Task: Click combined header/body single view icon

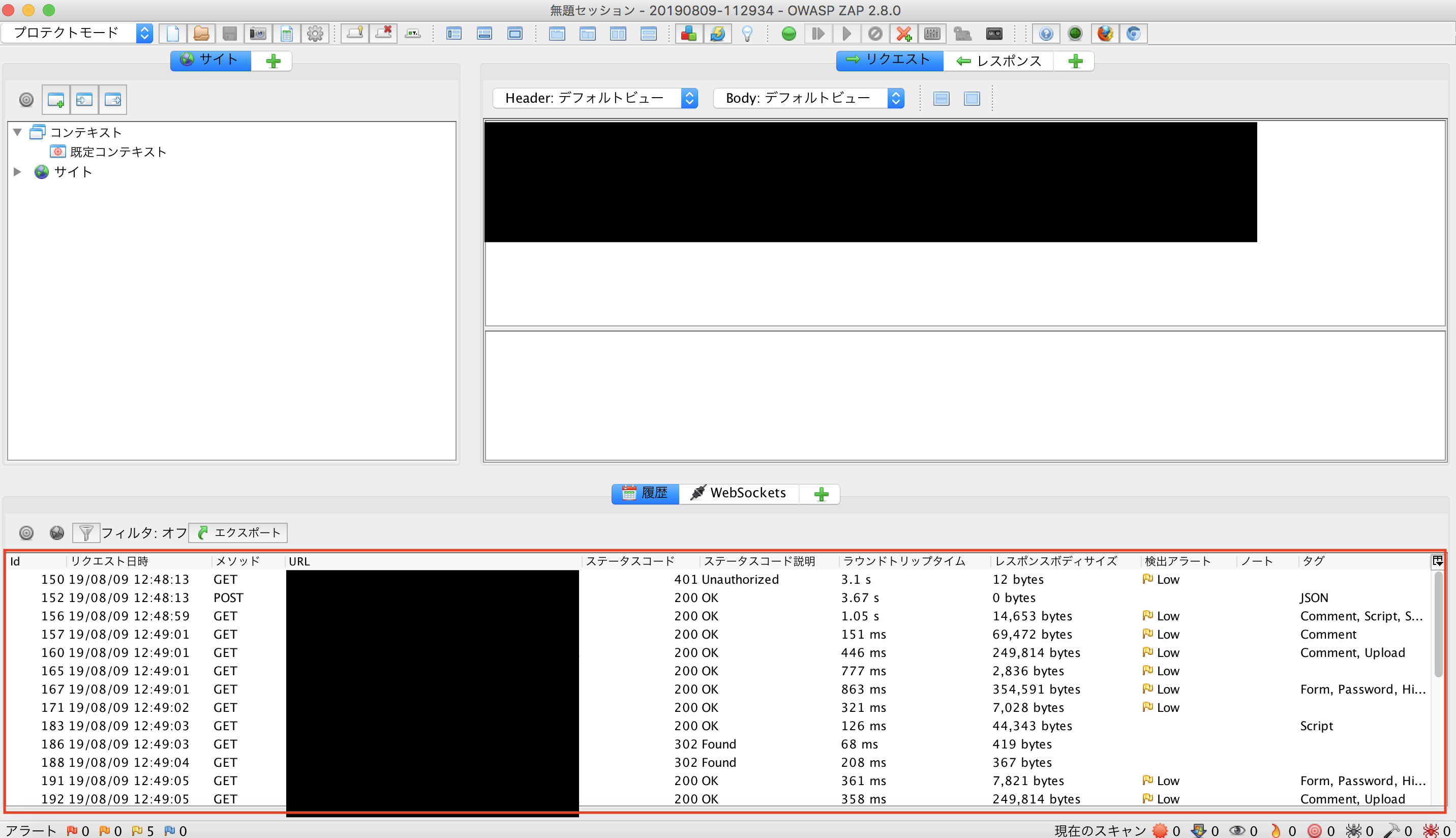Action: pos(972,99)
